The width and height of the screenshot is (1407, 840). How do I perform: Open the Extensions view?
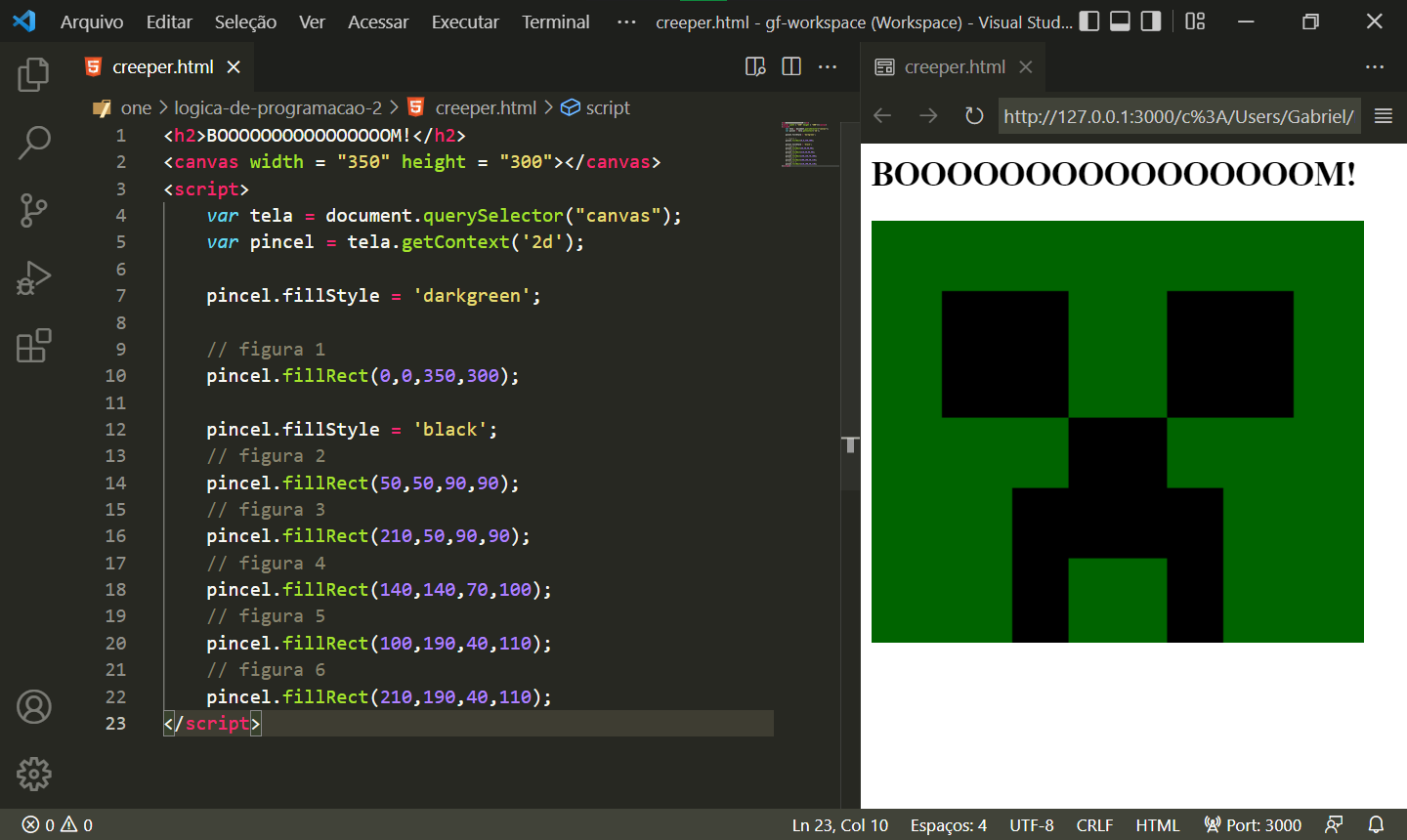pyautogui.click(x=33, y=346)
